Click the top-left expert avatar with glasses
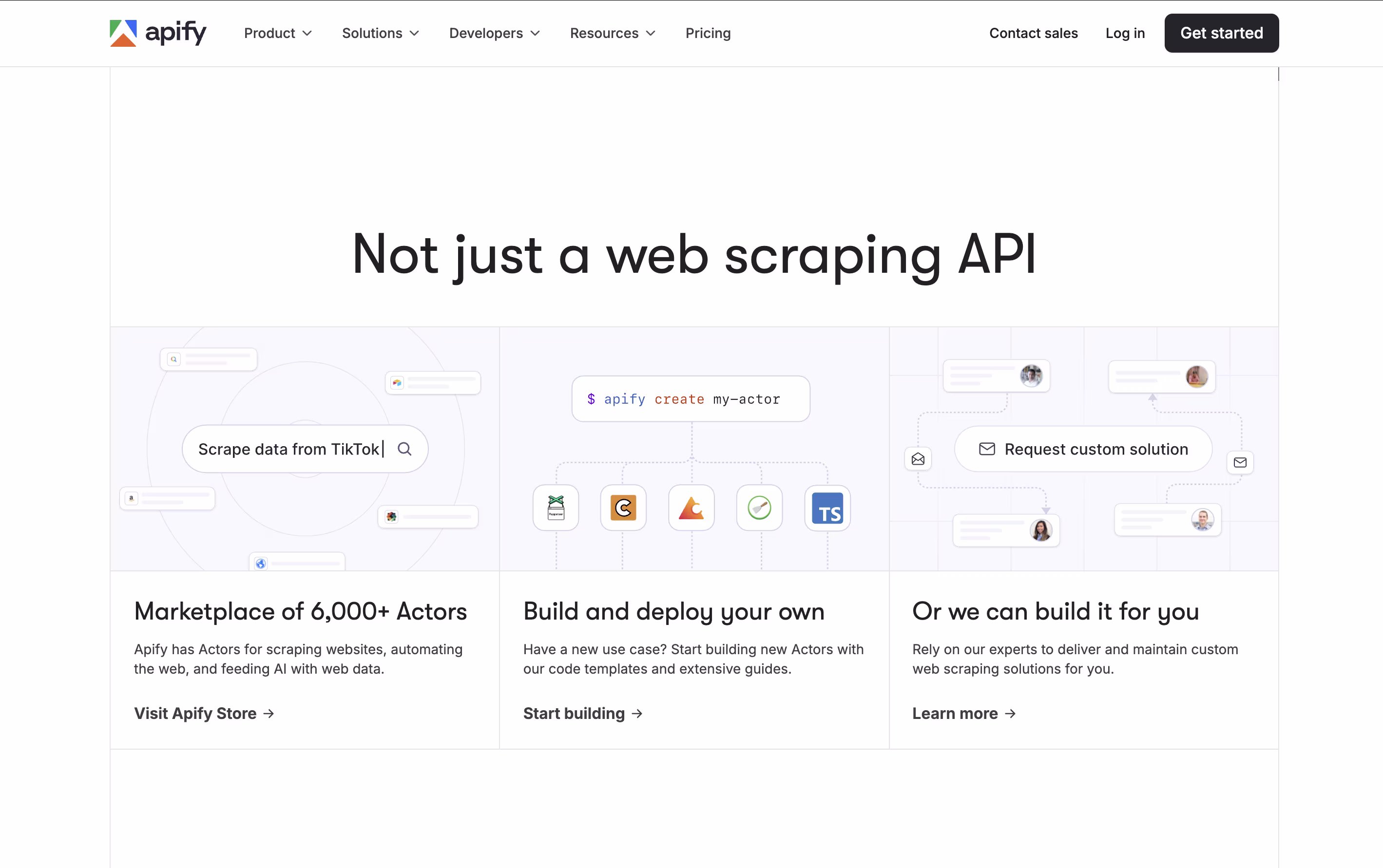Screen dimensions: 1383x868 (1031, 376)
